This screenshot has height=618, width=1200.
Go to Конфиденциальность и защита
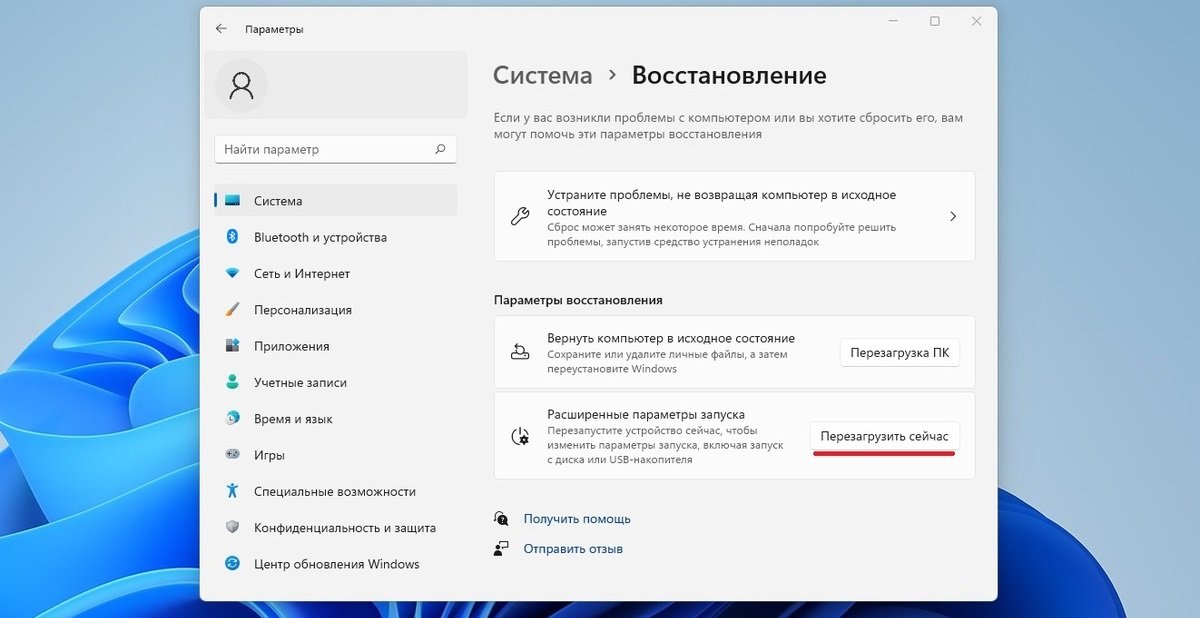coord(335,527)
